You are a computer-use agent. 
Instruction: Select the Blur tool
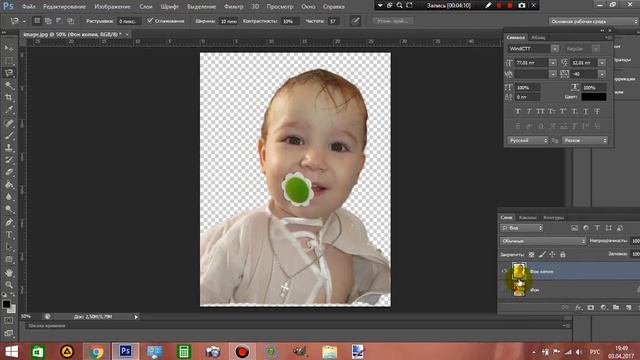coord(9,197)
